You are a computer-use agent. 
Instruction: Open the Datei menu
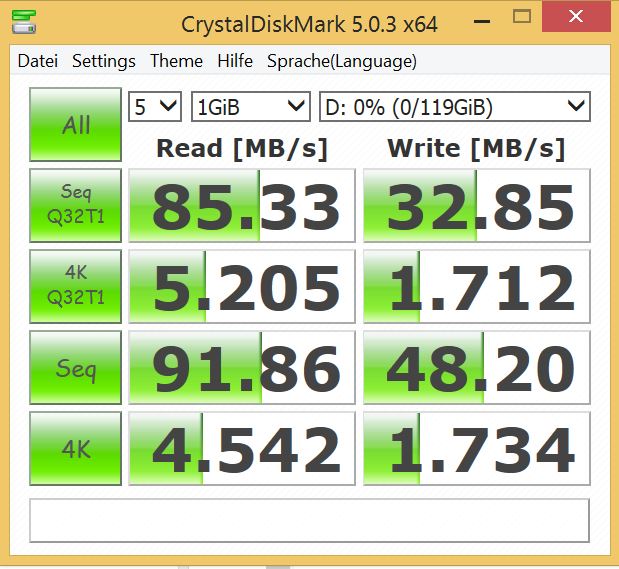38,61
